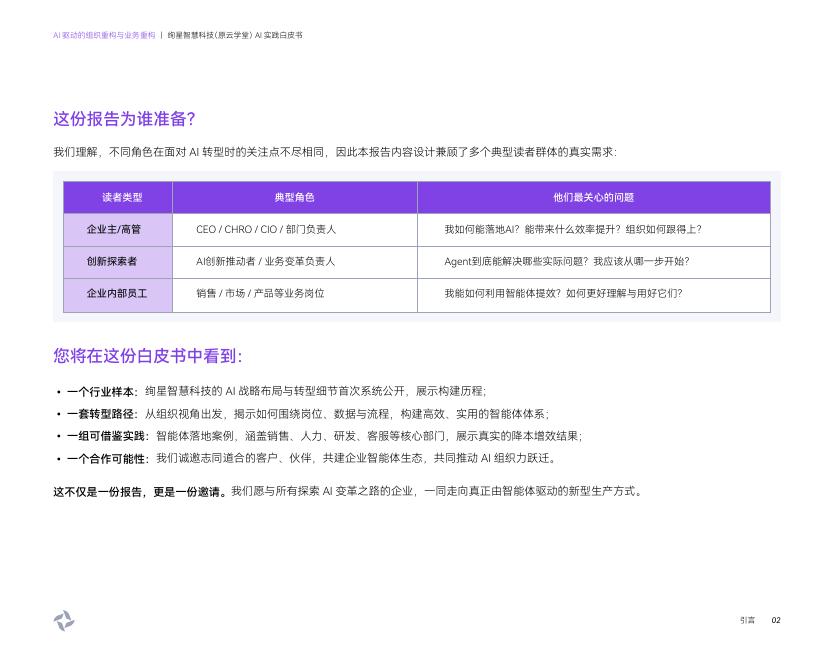Click the page number "02" in the footer
This screenshot has height=662, width=835.
[775, 620]
